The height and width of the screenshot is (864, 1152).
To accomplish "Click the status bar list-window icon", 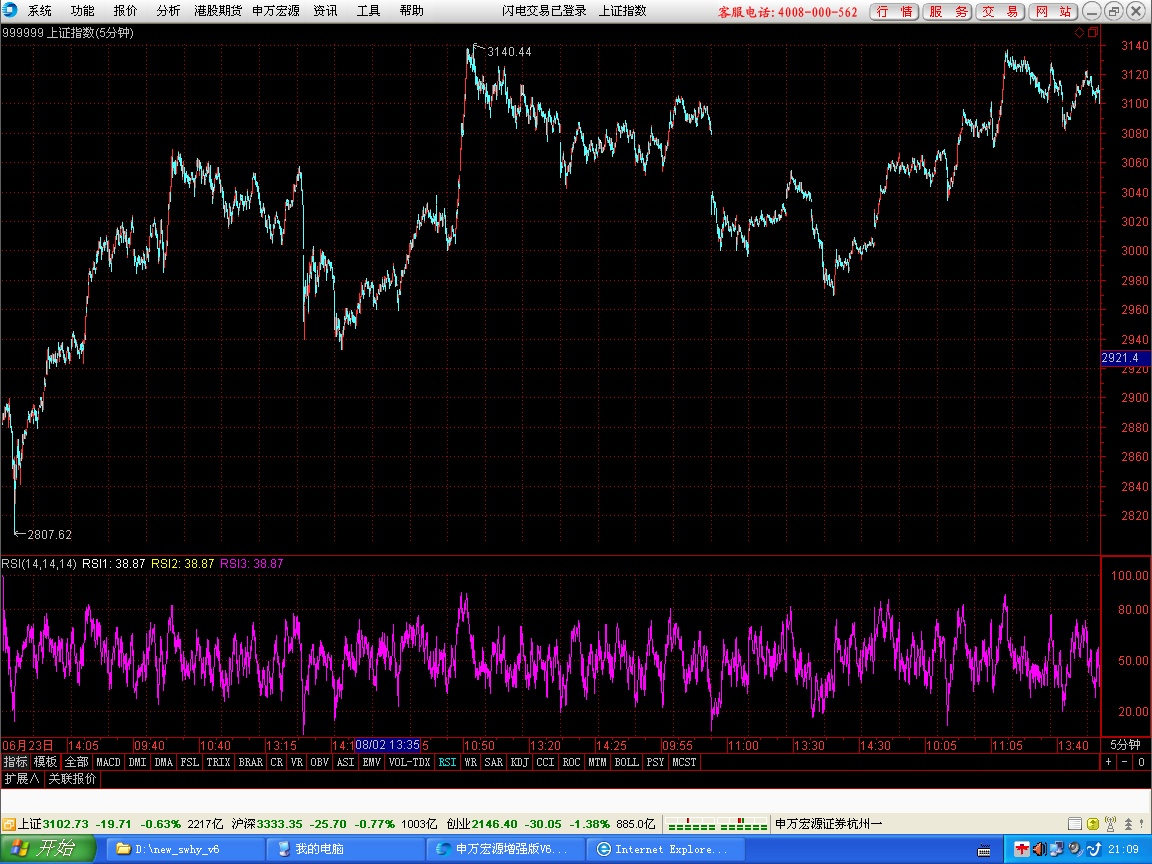I will click(x=1074, y=824).
